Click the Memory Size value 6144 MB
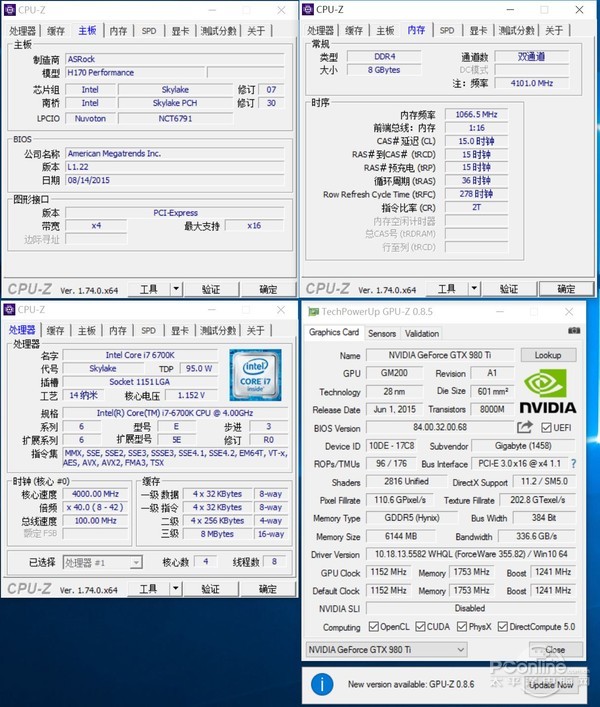Screen dimensions: 600x707 pos(401,536)
